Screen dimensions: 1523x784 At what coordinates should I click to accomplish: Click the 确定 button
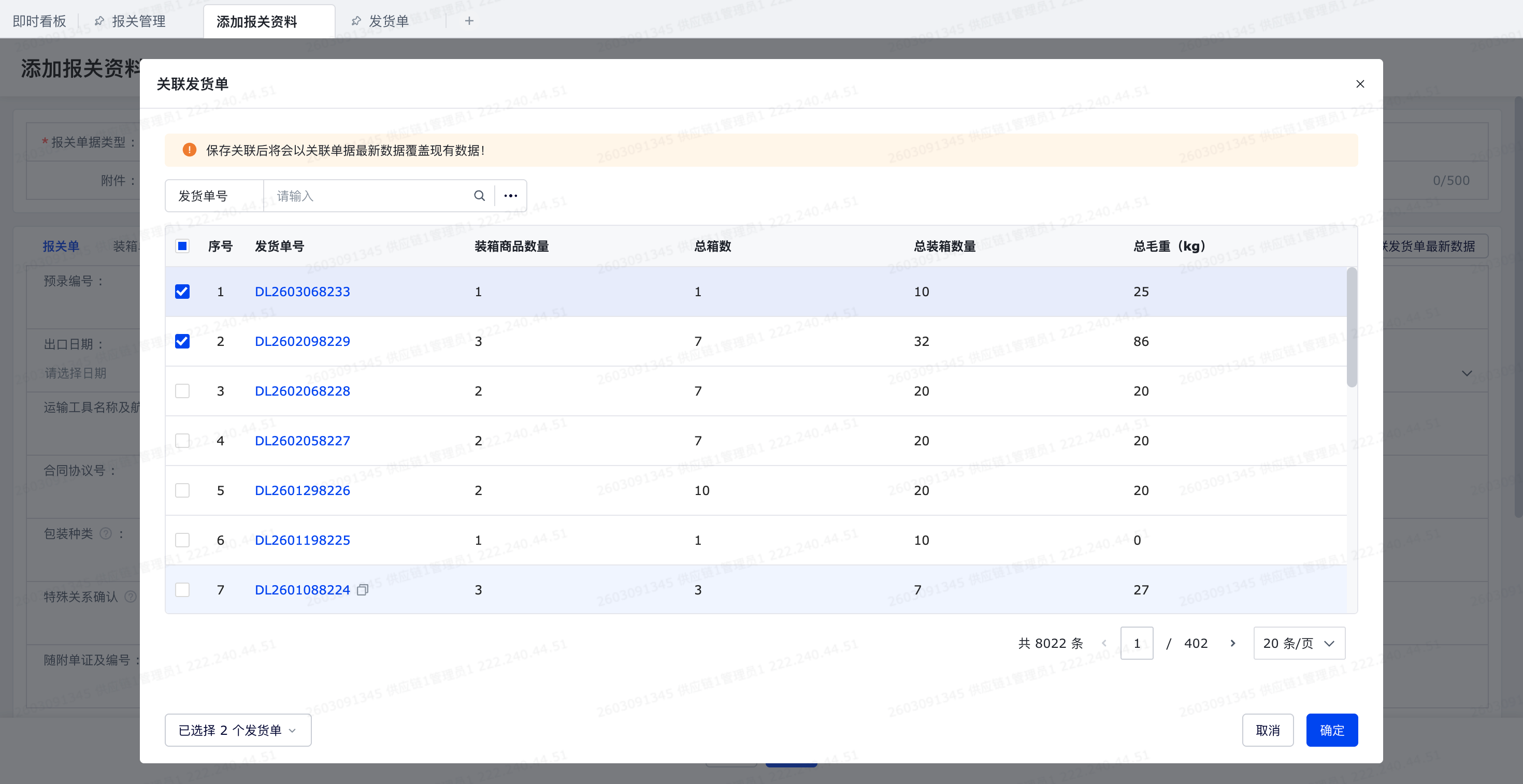[x=1331, y=730]
